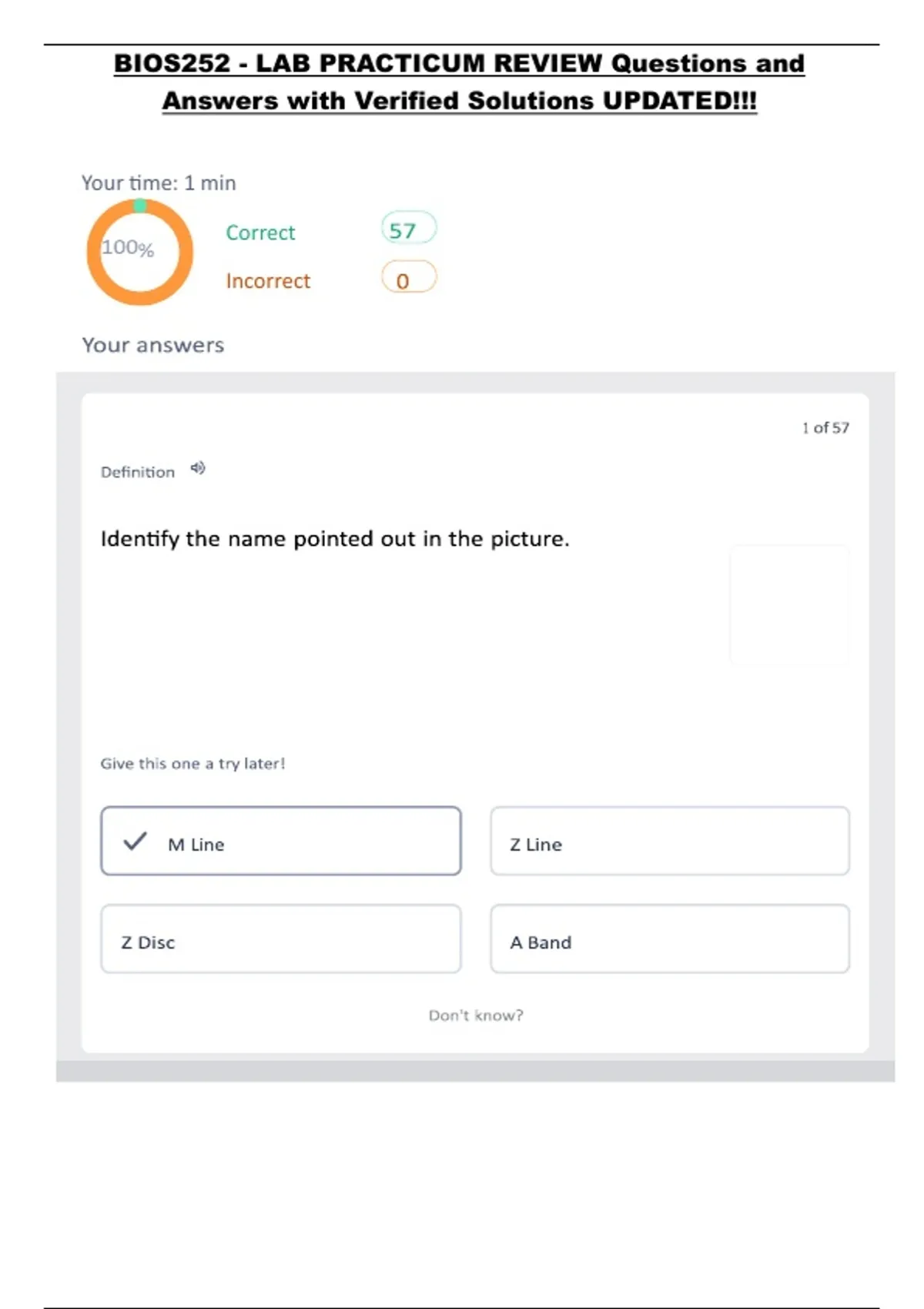The image size is (924, 1309).
Task: Click the "Give this one a try later!" message
Action: click(192, 764)
